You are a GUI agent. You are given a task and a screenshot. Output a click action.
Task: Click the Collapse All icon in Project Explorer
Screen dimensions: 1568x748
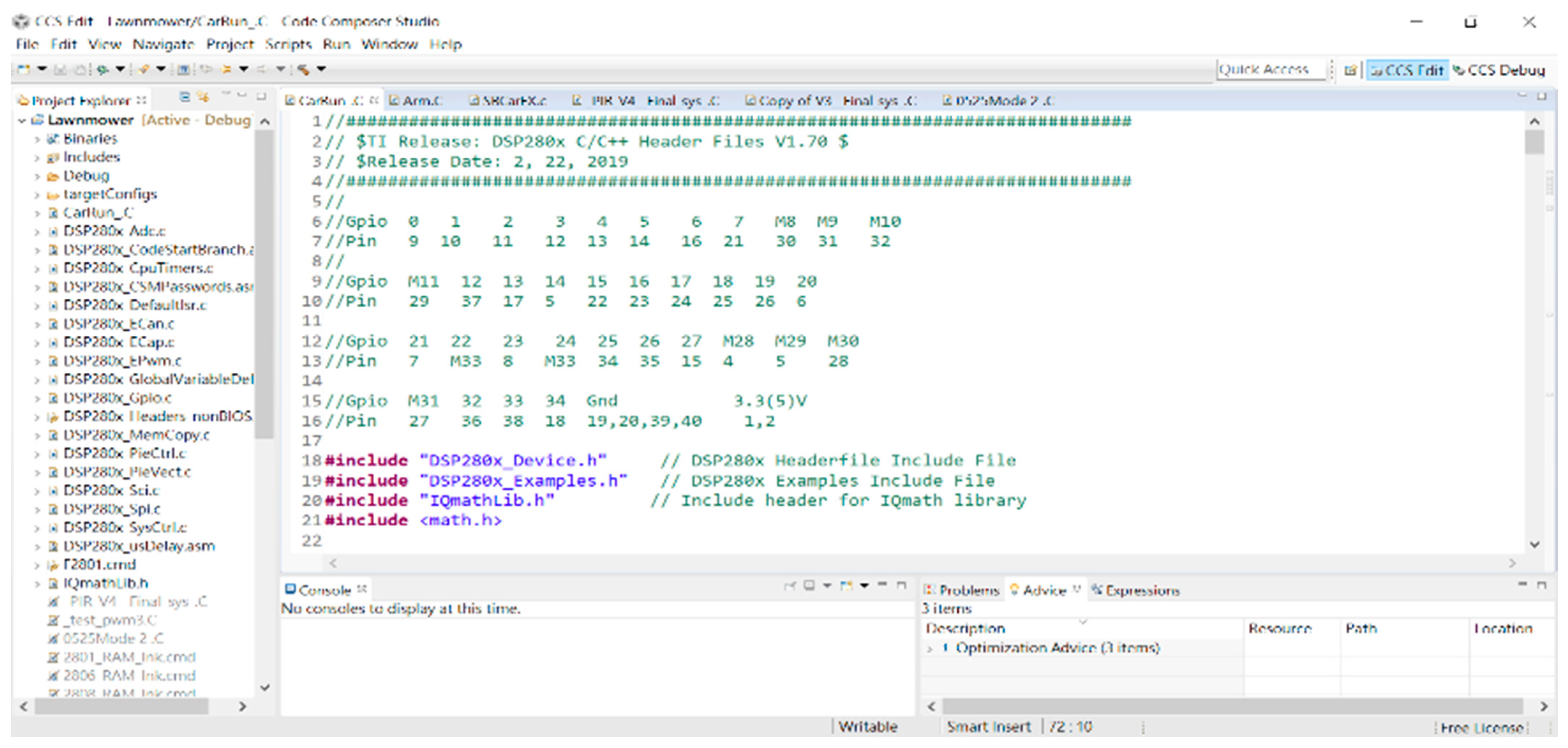[185, 97]
